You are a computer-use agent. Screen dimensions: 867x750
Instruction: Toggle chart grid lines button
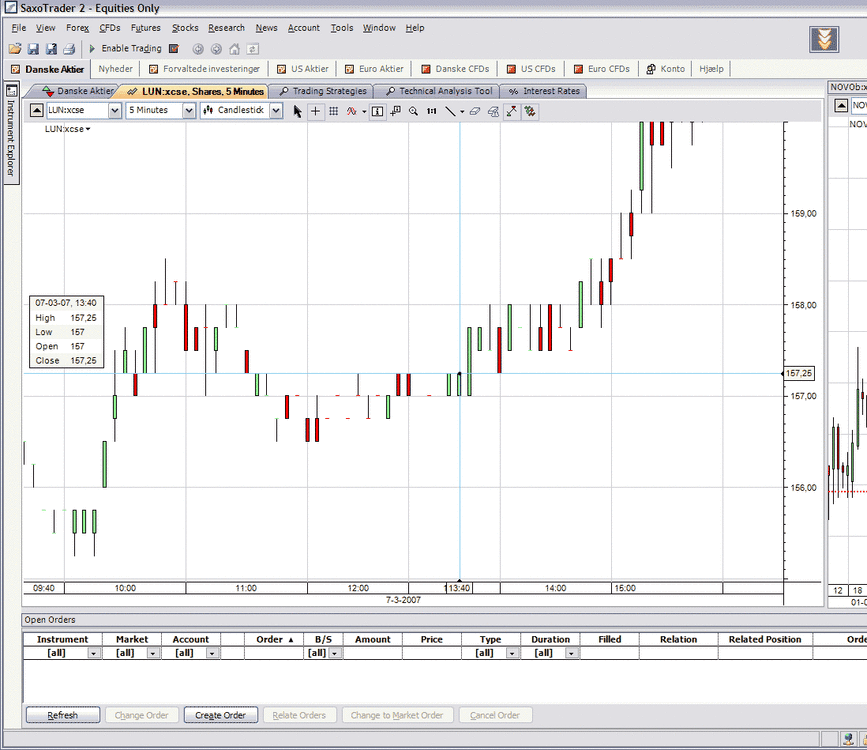333,111
